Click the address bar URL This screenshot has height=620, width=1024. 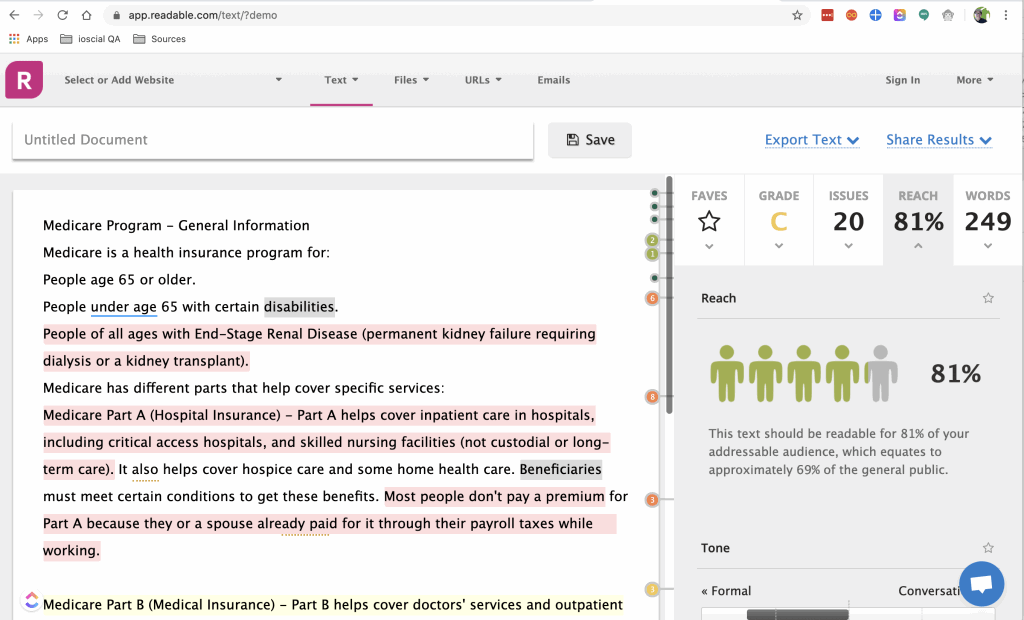pyautogui.click(x=202, y=15)
